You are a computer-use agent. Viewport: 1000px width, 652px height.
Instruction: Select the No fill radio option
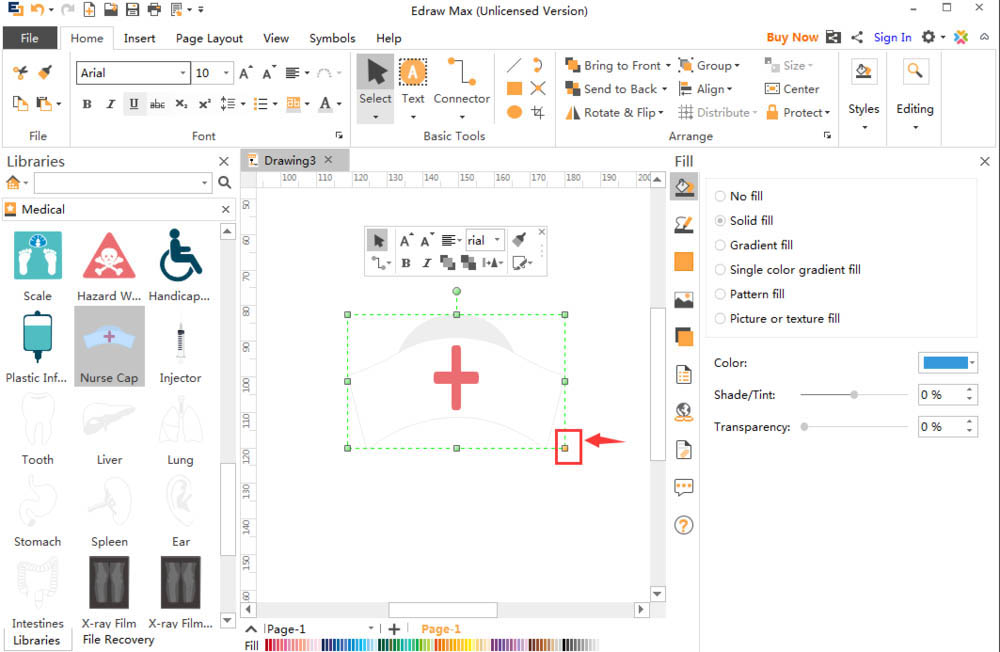[x=720, y=197]
